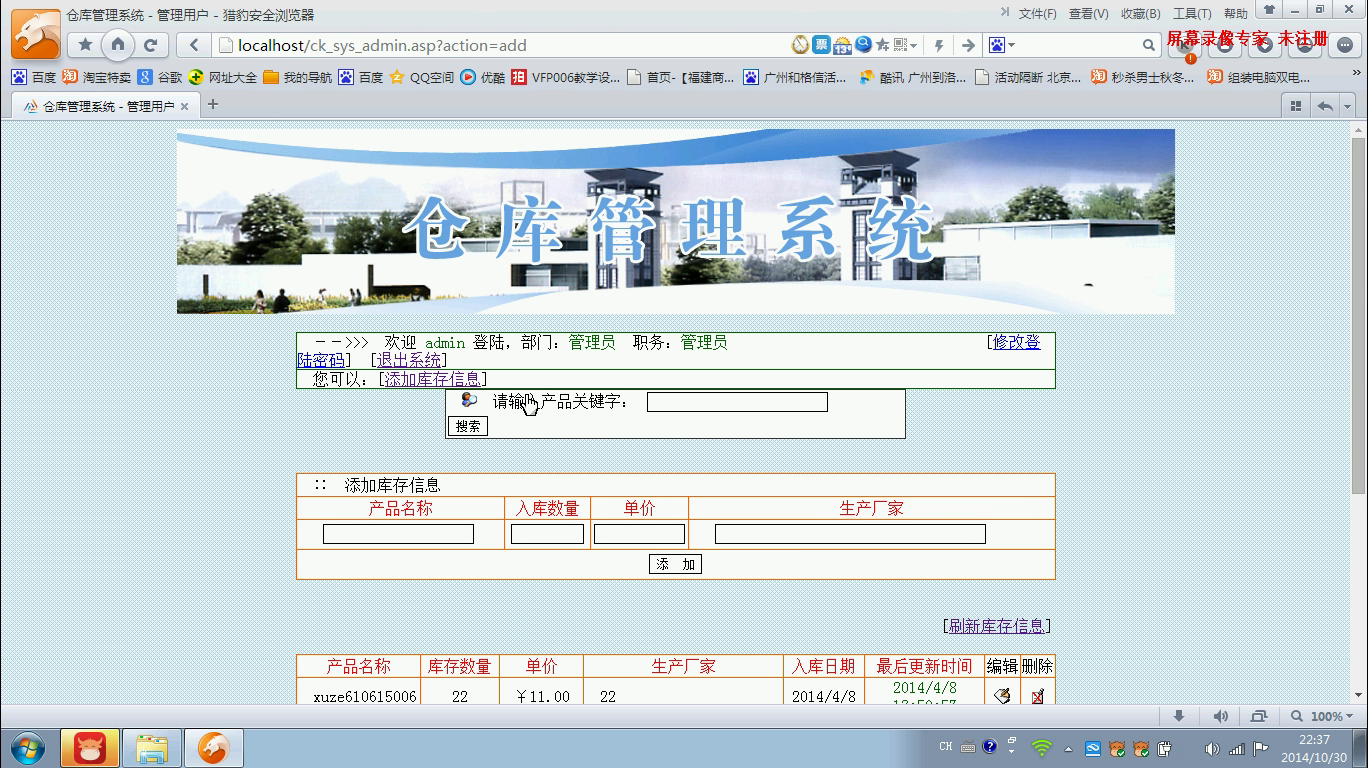Viewport: 1368px width, 768px height.
Task: Toggle the page sound icon in status bar
Action: click(1220, 716)
